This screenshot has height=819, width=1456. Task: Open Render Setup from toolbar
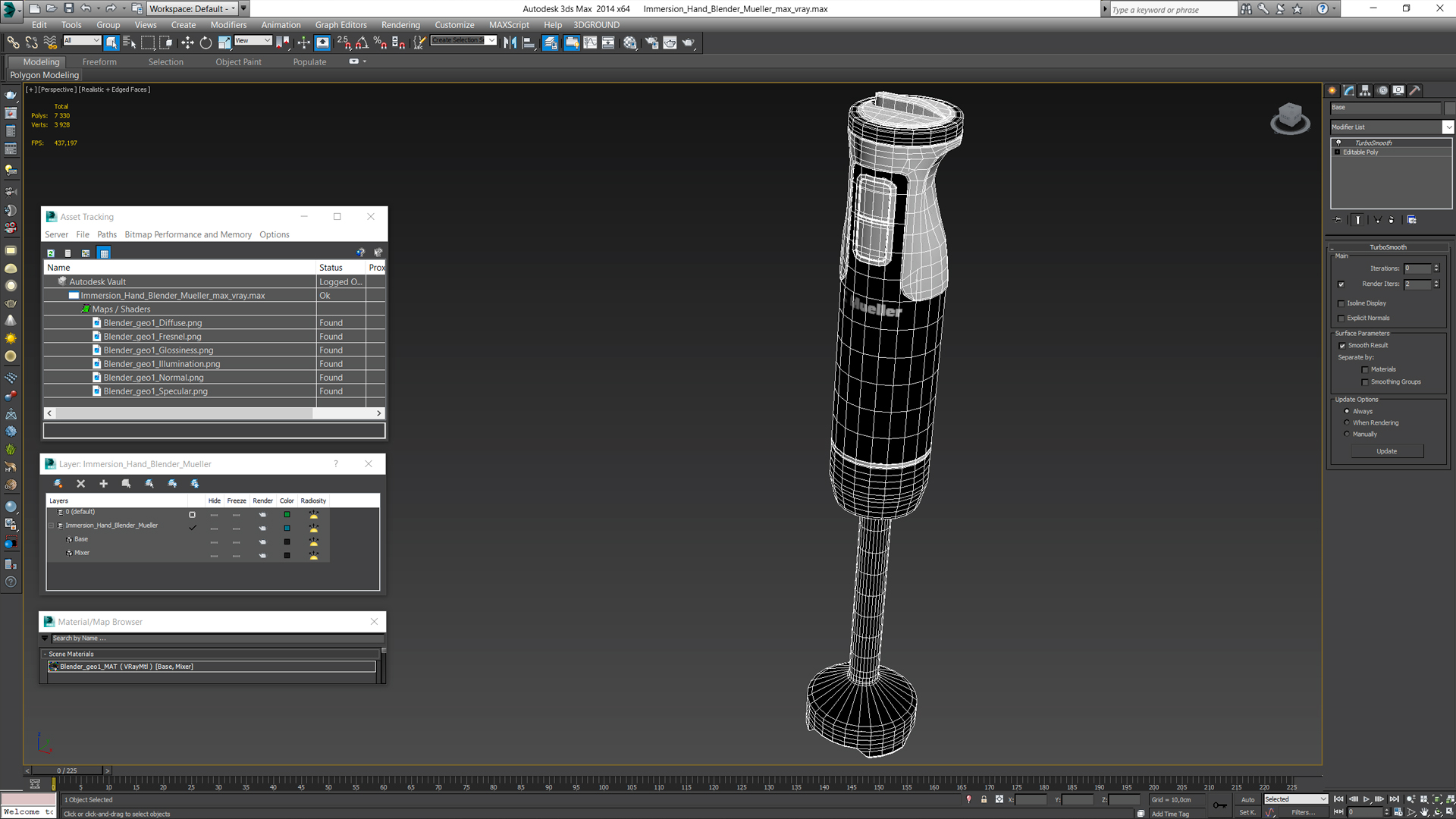tap(651, 42)
